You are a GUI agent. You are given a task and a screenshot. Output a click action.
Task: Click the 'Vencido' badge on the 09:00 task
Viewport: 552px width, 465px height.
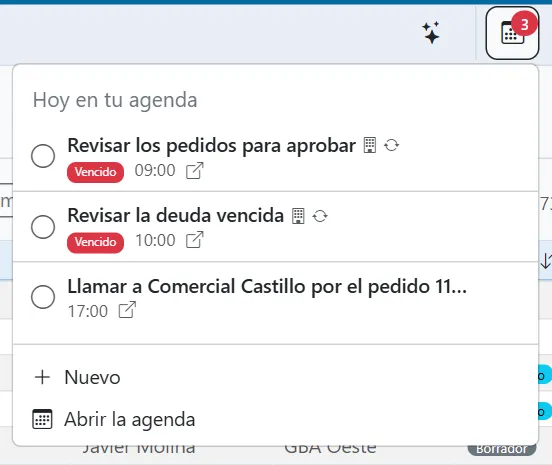coord(95,172)
